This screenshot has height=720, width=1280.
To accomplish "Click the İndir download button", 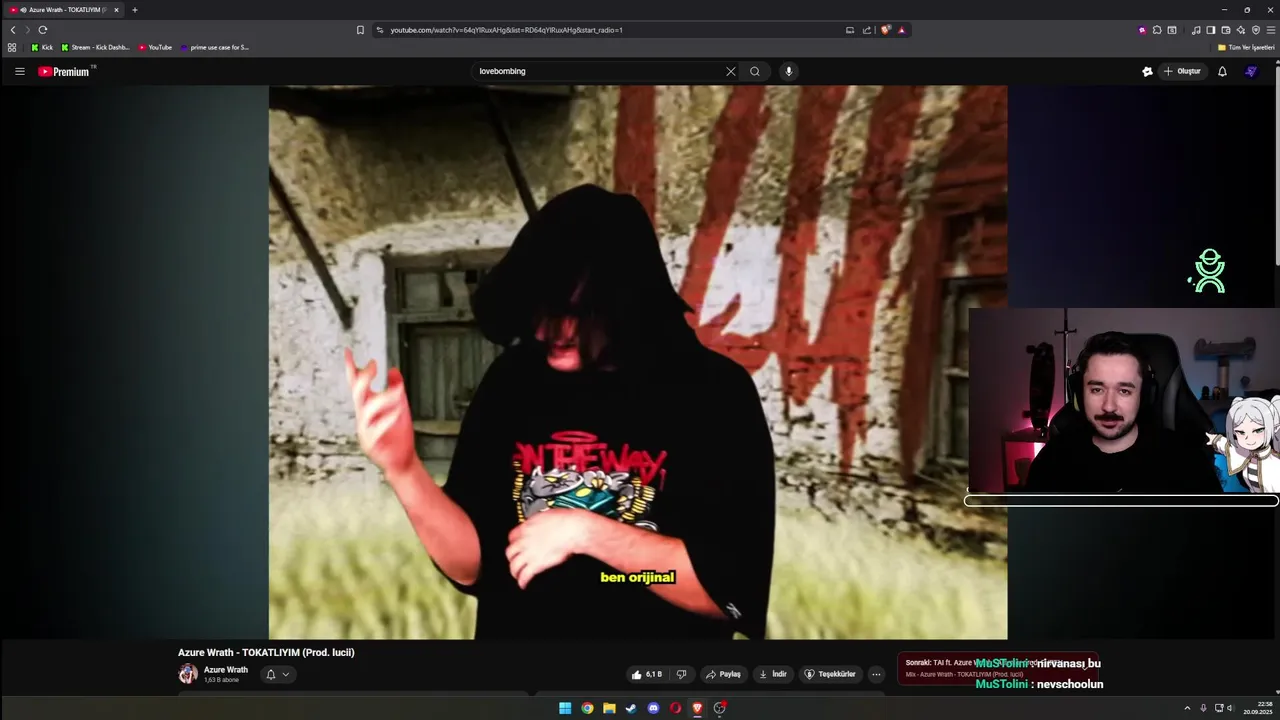I will pyautogui.click(x=773, y=674).
